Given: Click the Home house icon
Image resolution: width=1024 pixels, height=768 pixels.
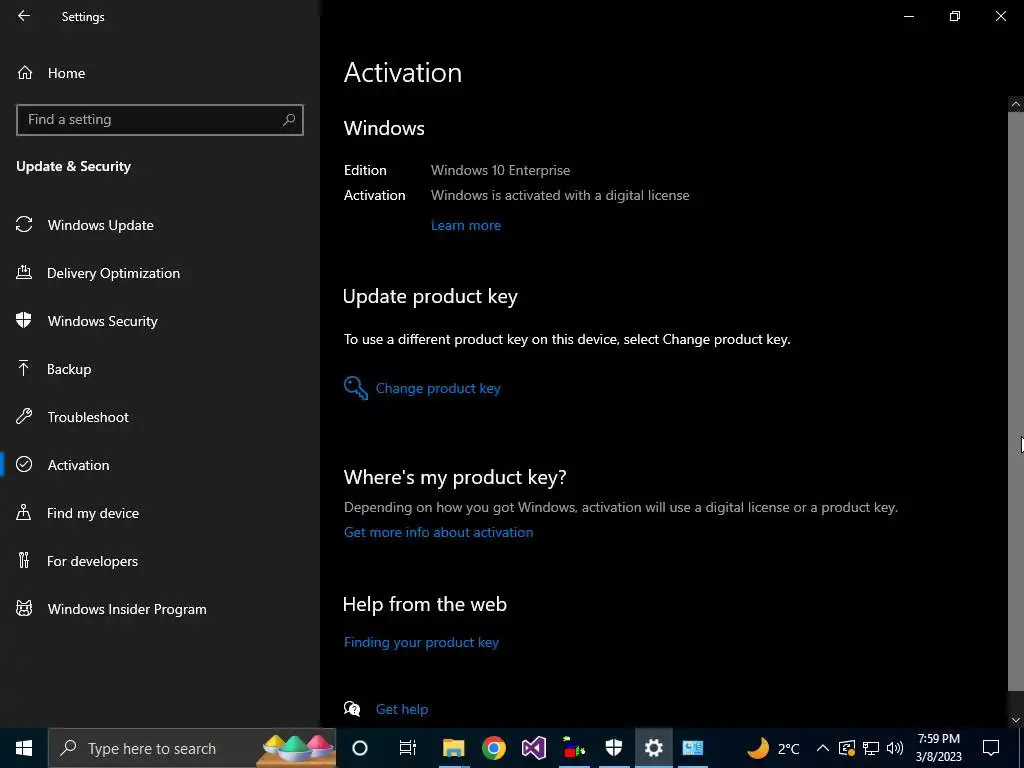Looking at the screenshot, I should (x=25, y=72).
